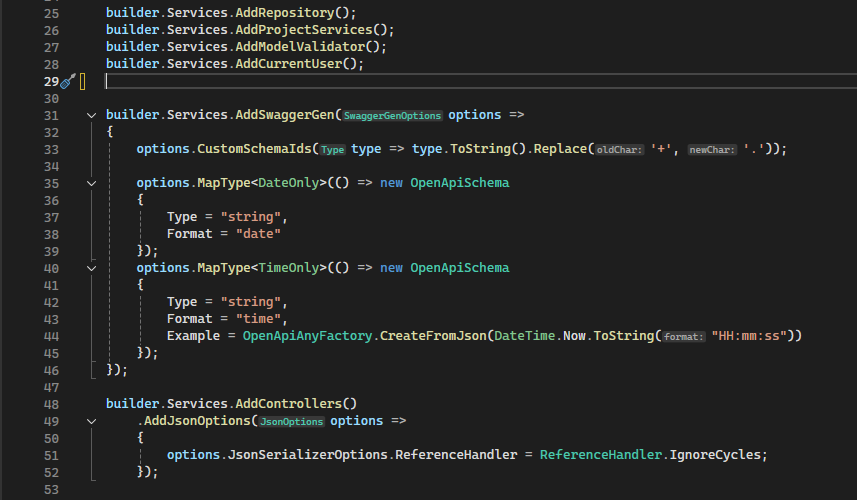Screen dimensions: 857x500
Task: Click AddJsonOptions on line 49
Action: tap(197, 421)
